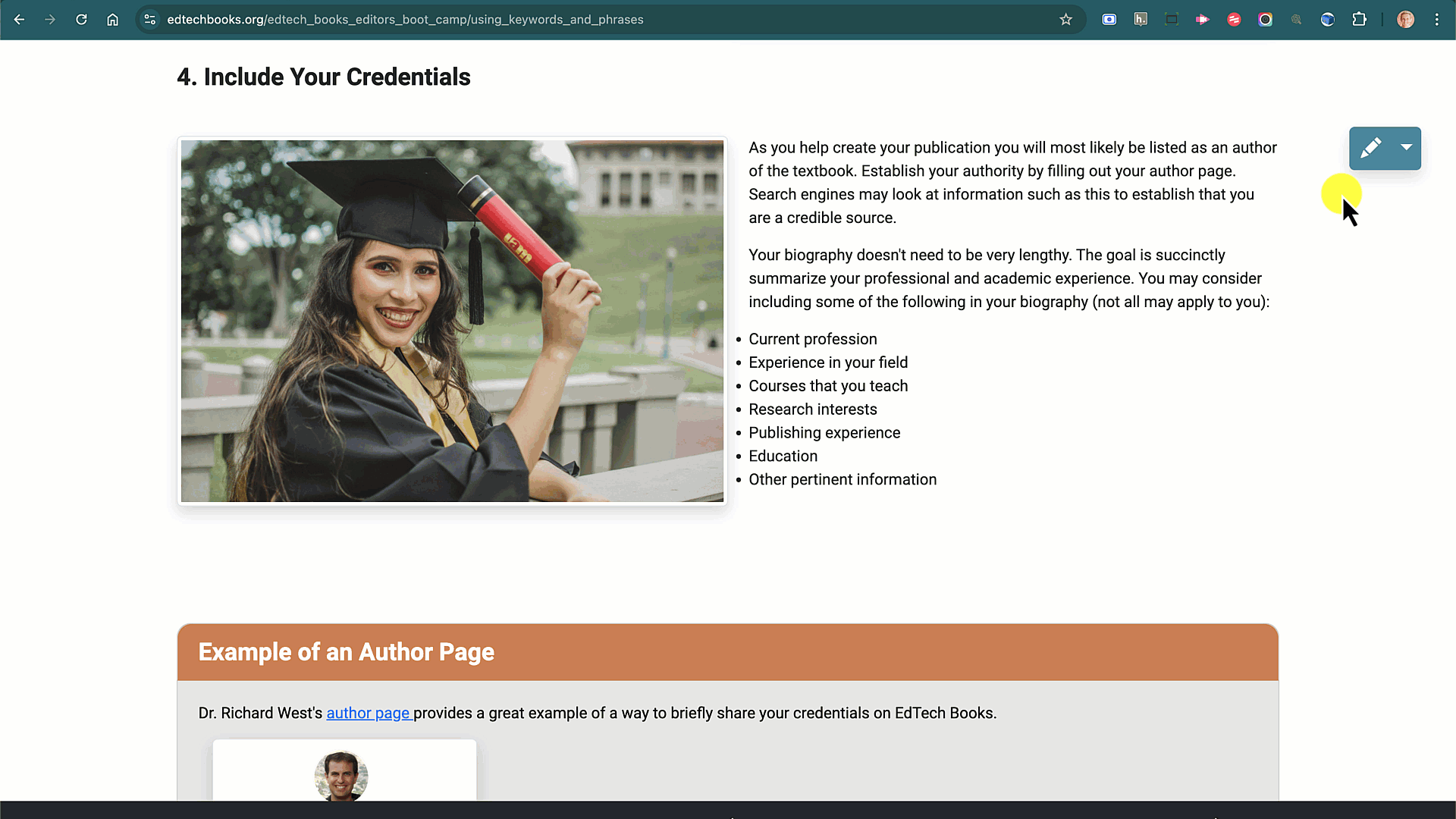View site information in address bar
This screenshot has width=1456, height=819.
[x=150, y=20]
